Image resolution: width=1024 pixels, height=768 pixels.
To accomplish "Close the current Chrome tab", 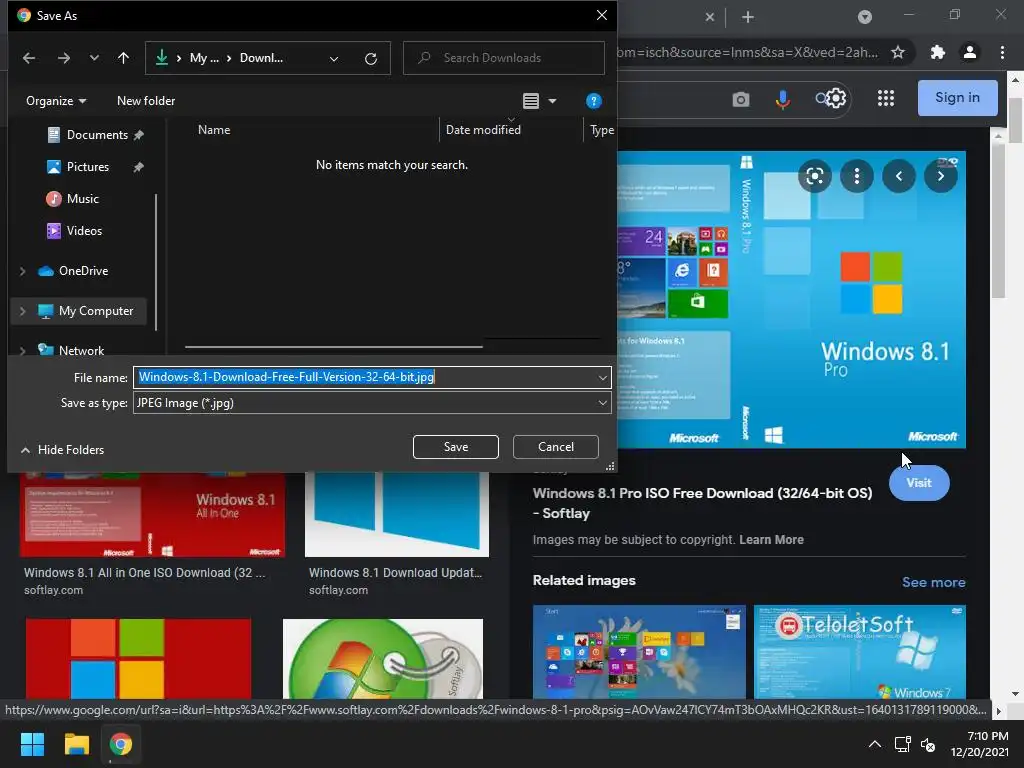I will [x=710, y=17].
